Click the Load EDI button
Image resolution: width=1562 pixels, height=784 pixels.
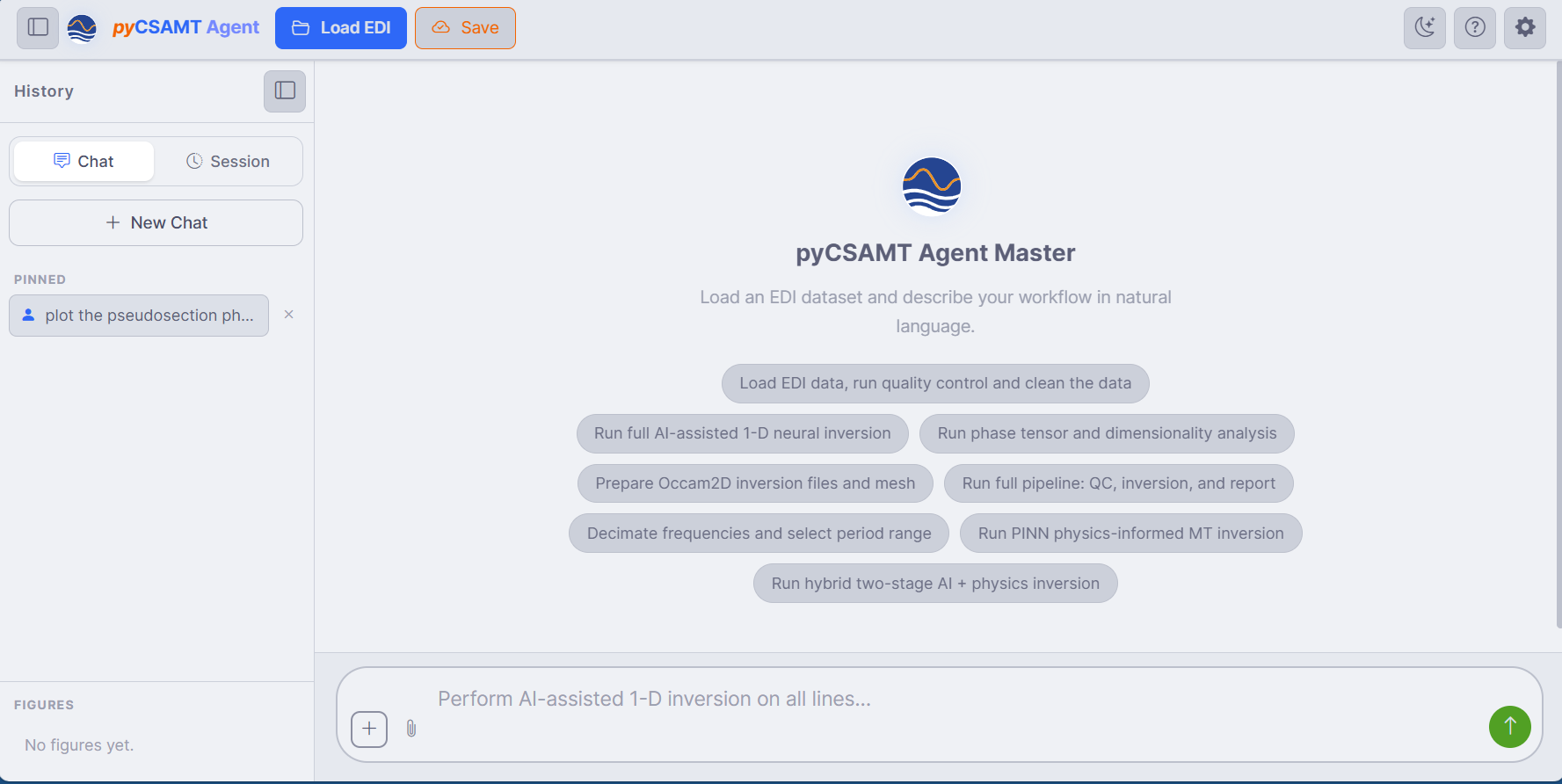click(341, 28)
